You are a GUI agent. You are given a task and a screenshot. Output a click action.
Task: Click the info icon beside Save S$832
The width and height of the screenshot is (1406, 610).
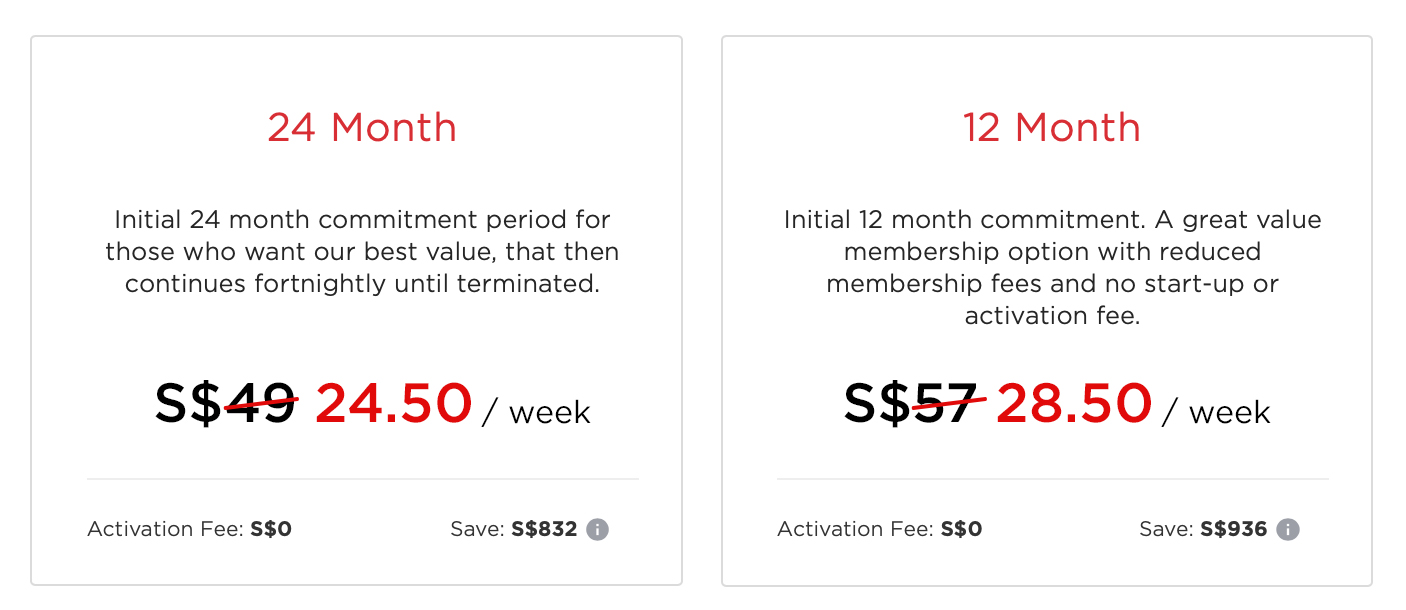pos(597,529)
